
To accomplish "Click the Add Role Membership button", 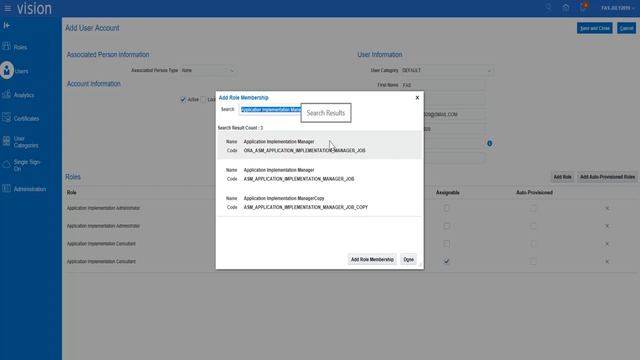I will [x=372, y=259].
